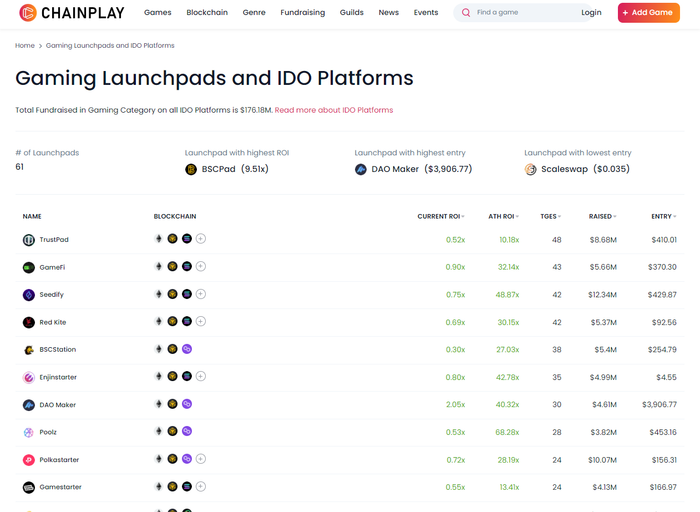Open the Polkastarter launchpad name link

(x=59, y=460)
